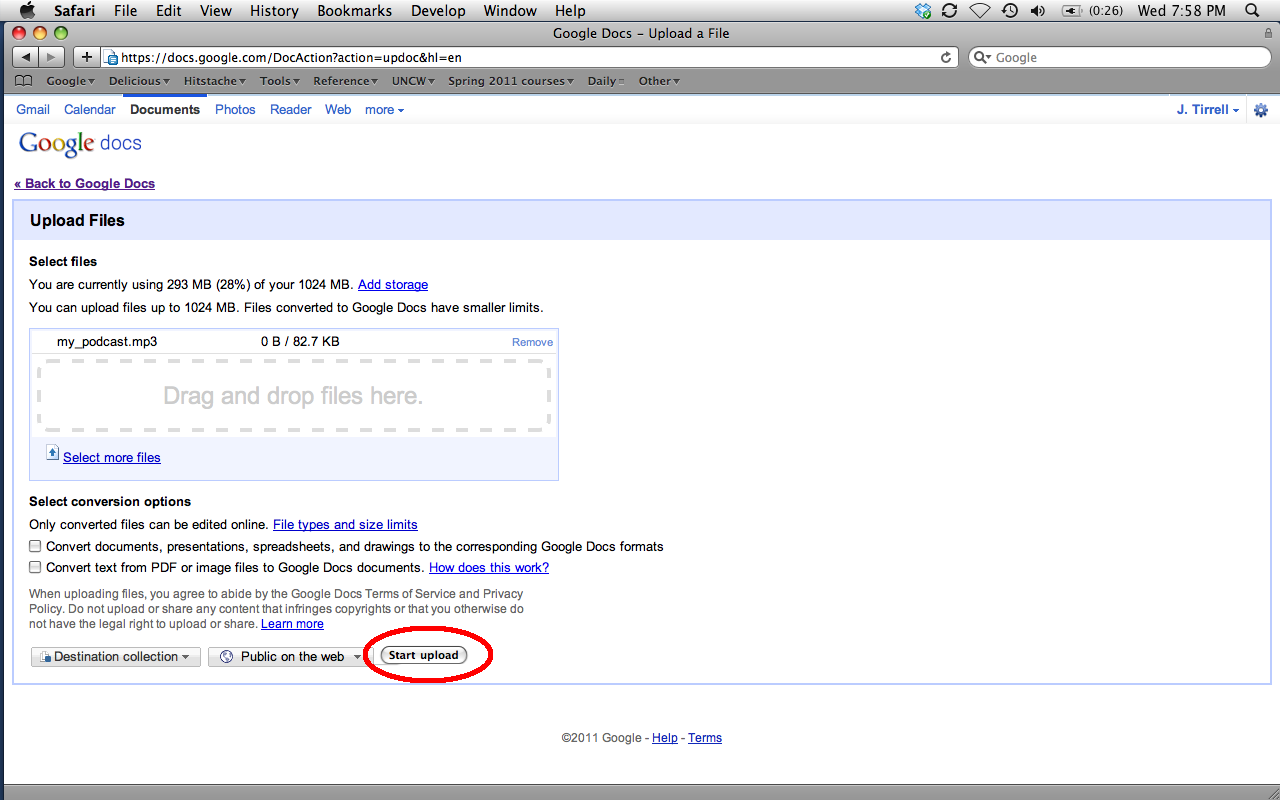Show all bookmarks book icon

coord(24,81)
